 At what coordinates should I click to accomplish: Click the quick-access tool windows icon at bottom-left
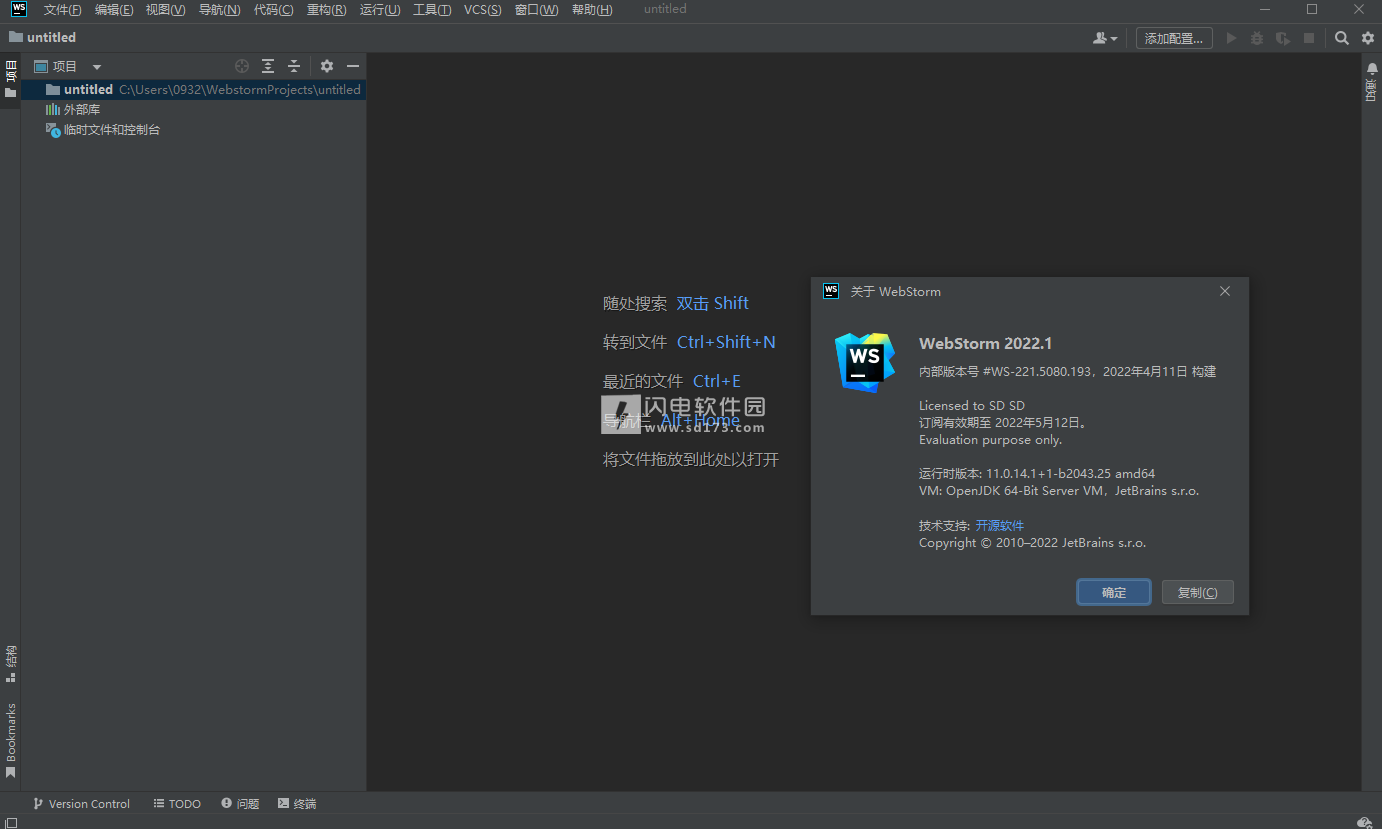[11, 822]
